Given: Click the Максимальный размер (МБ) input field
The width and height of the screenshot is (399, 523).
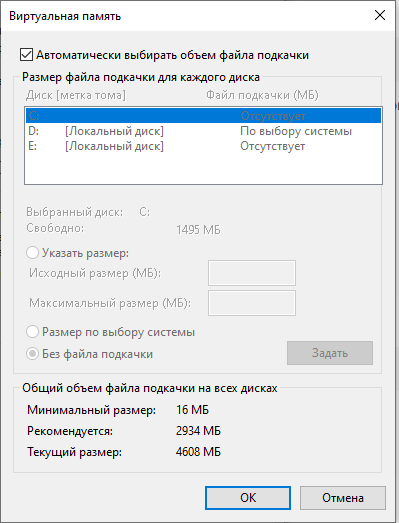Looking at the screenshot, I should click(252, 303).
